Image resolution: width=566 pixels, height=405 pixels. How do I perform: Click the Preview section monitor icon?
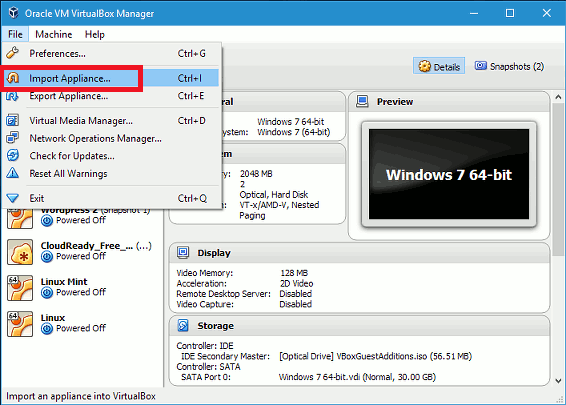click(362, 101)
